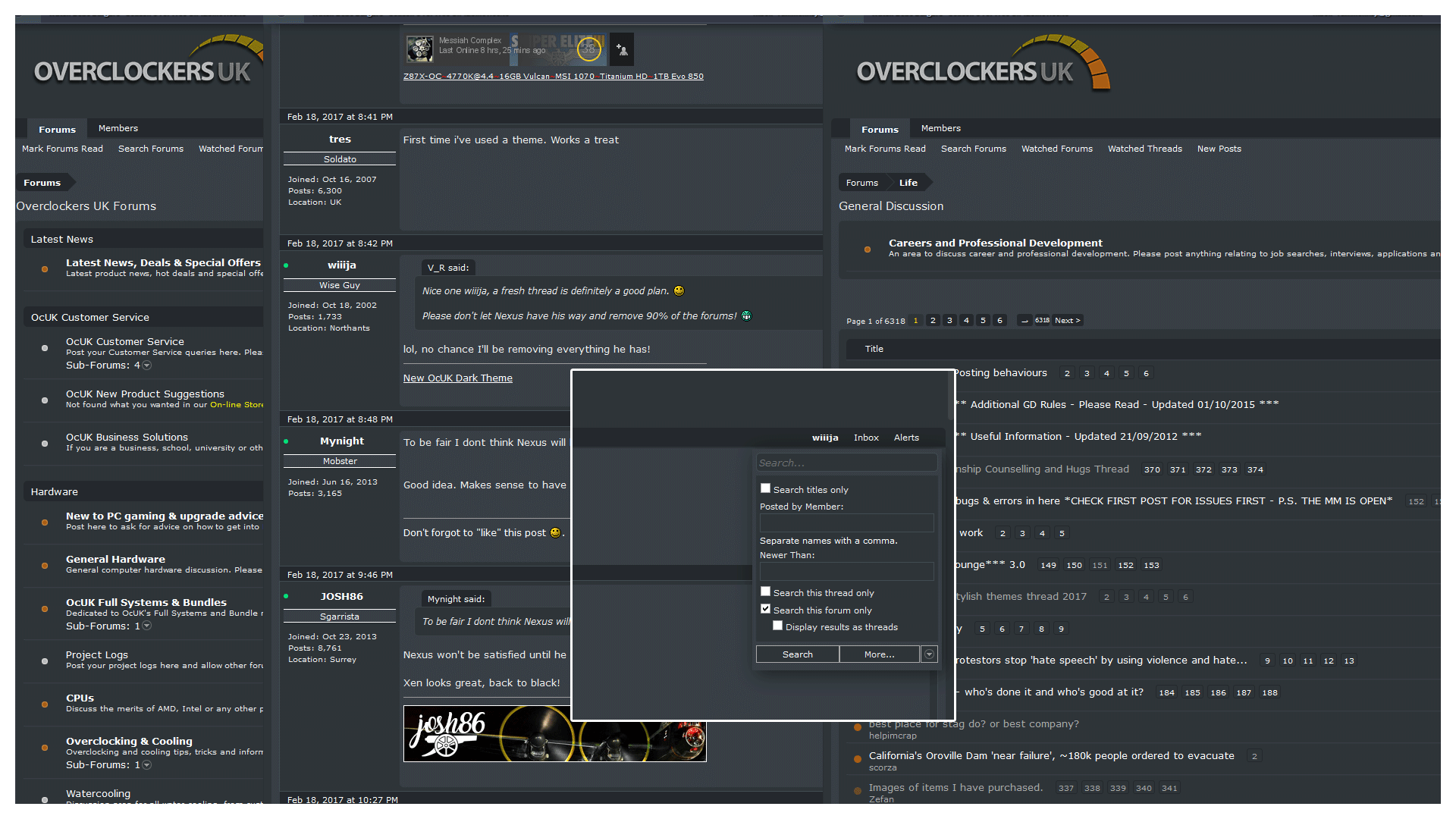The image size is (1456, 819).
Task: Switch to the Members tab
Action: click(118, 127)
